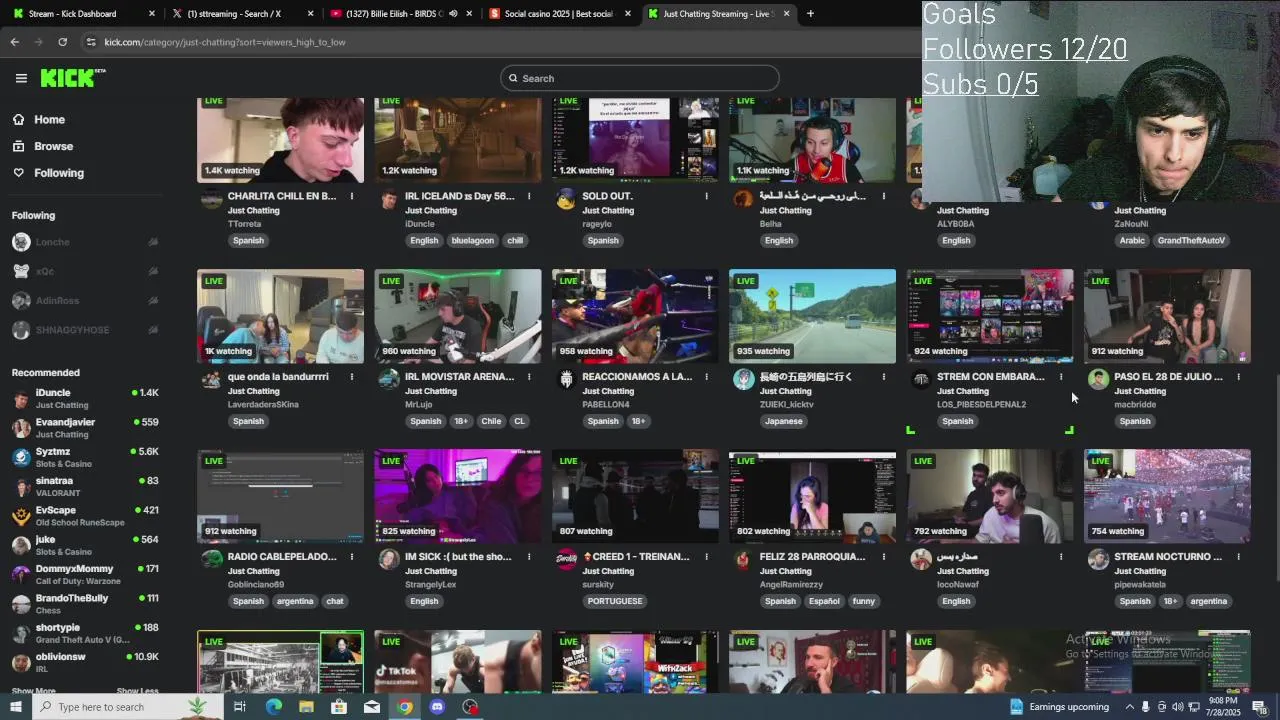Image resolution: width=1280 pixels, height=720 pixels.
Task: Click the page vertical scrollbar
Action: coord(1275,477)
